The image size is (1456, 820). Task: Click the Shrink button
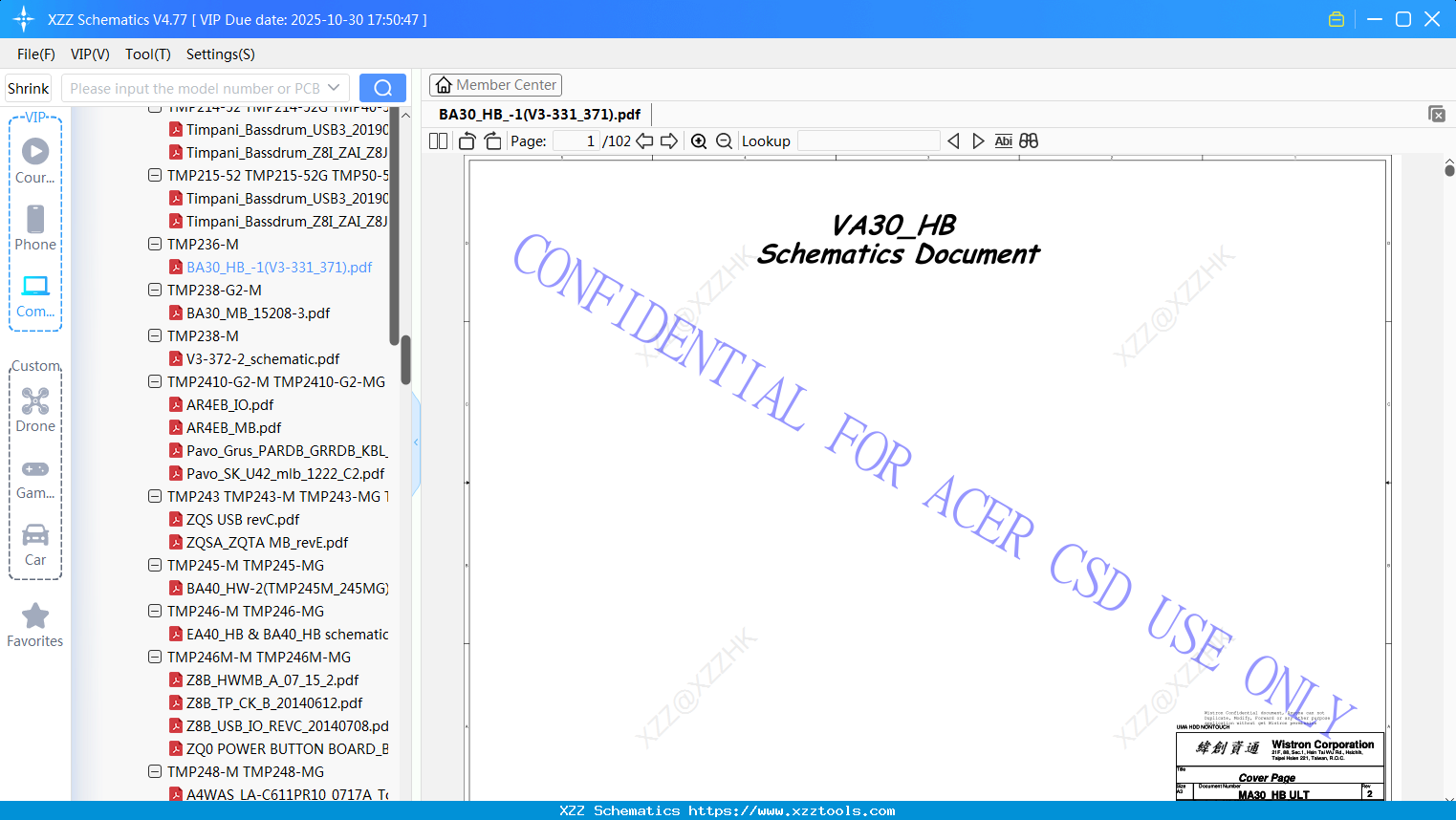[28, 88]
